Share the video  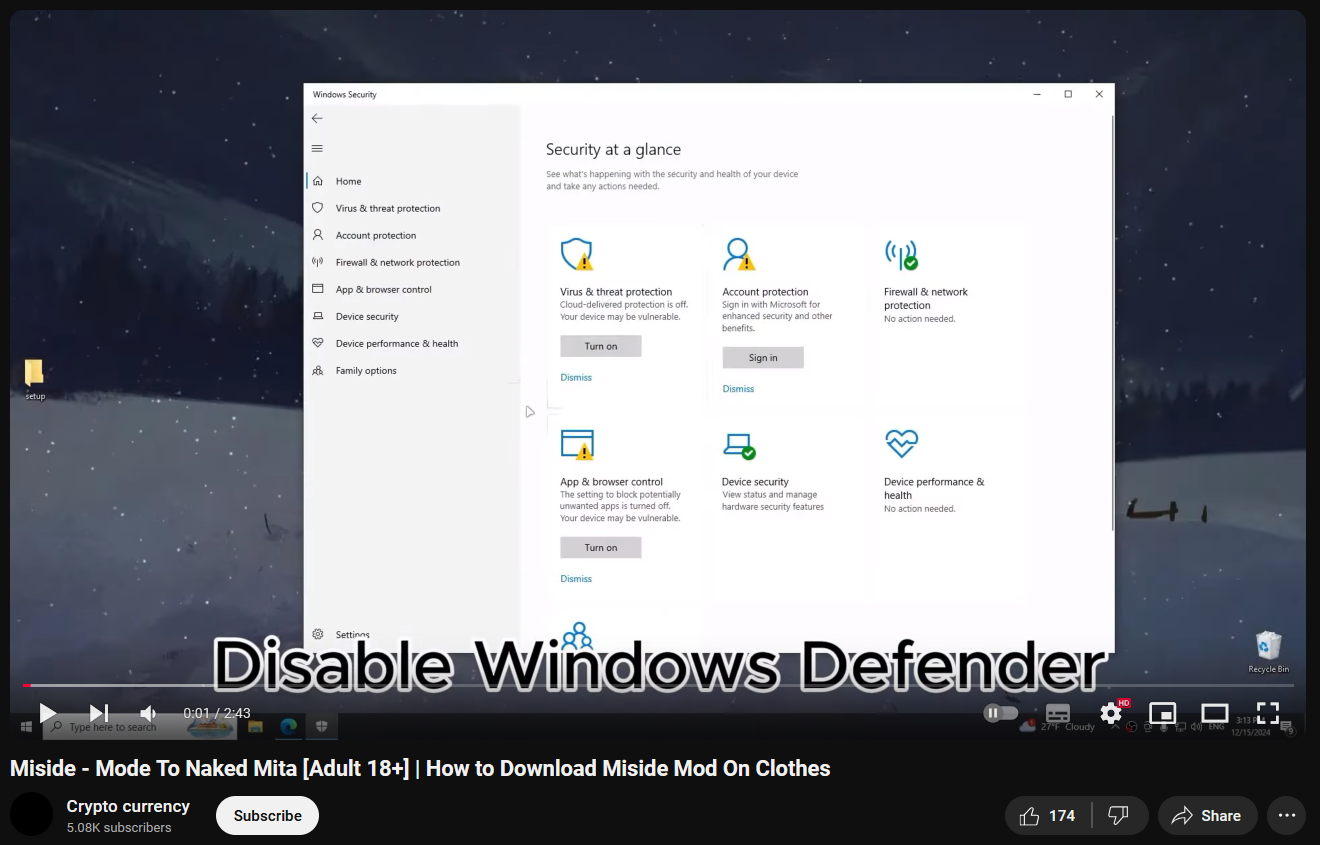pyautogui.click(x=1207, y=816)
